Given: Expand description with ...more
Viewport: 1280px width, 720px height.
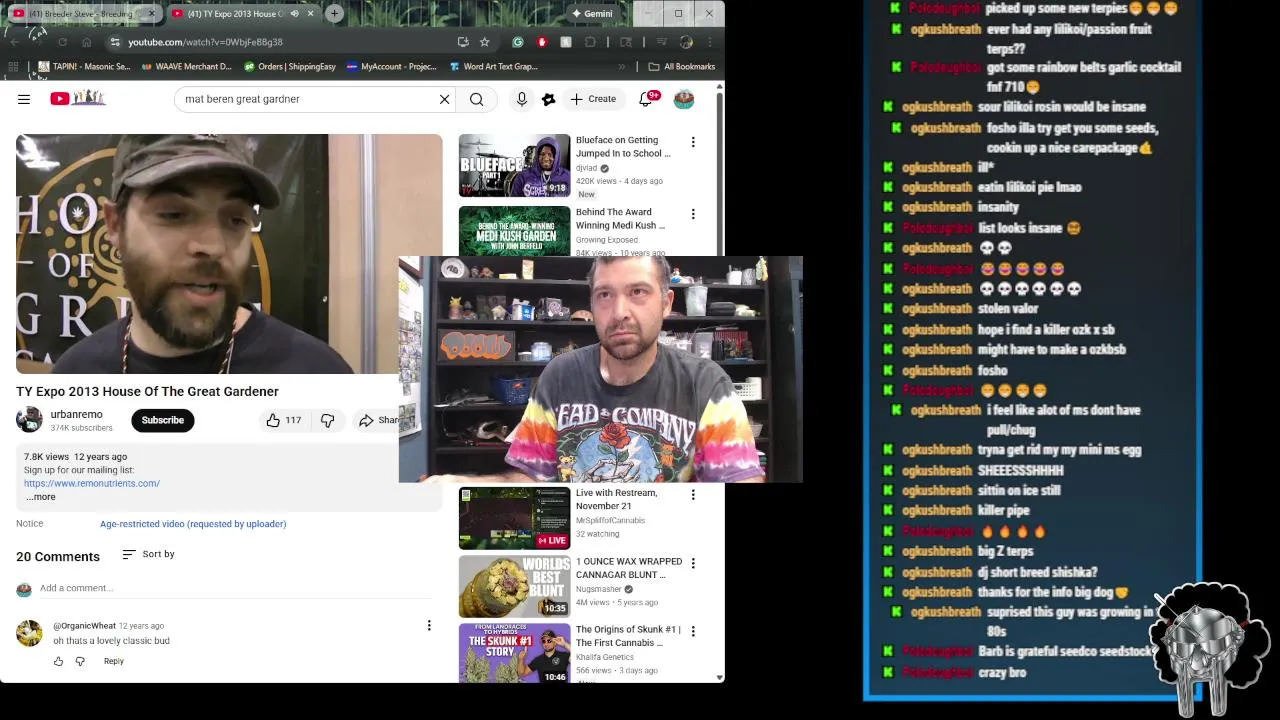Looking at the screenshot, I should (x=40, y=497).
